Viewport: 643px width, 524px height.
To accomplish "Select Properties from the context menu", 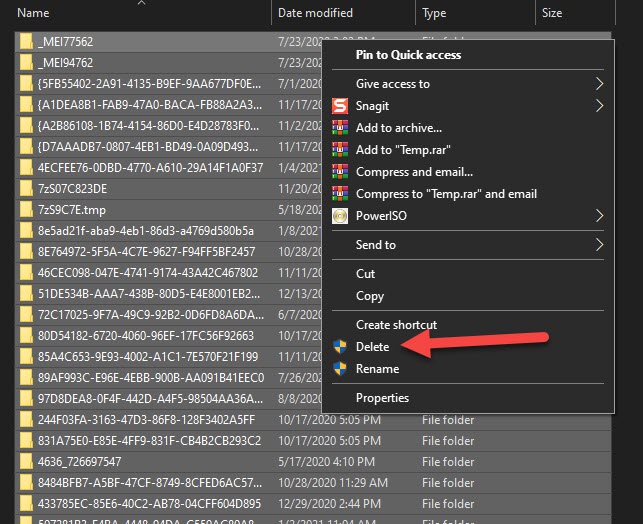I will [382, 398].
